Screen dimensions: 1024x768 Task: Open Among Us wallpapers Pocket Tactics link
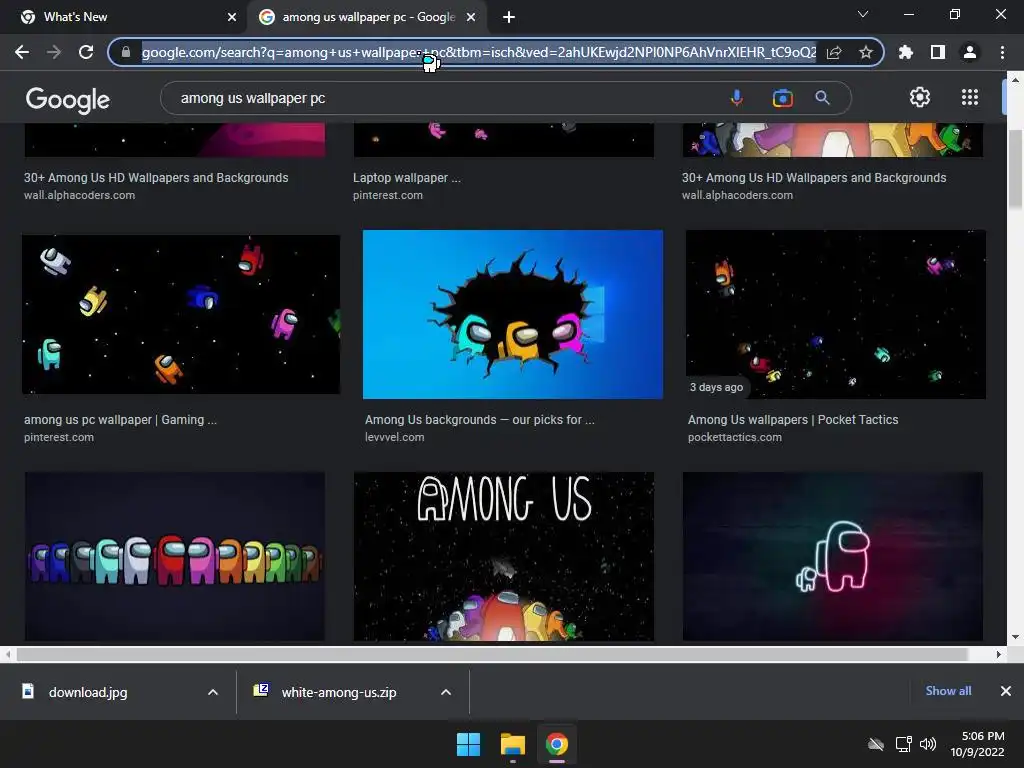coord(793,420)
